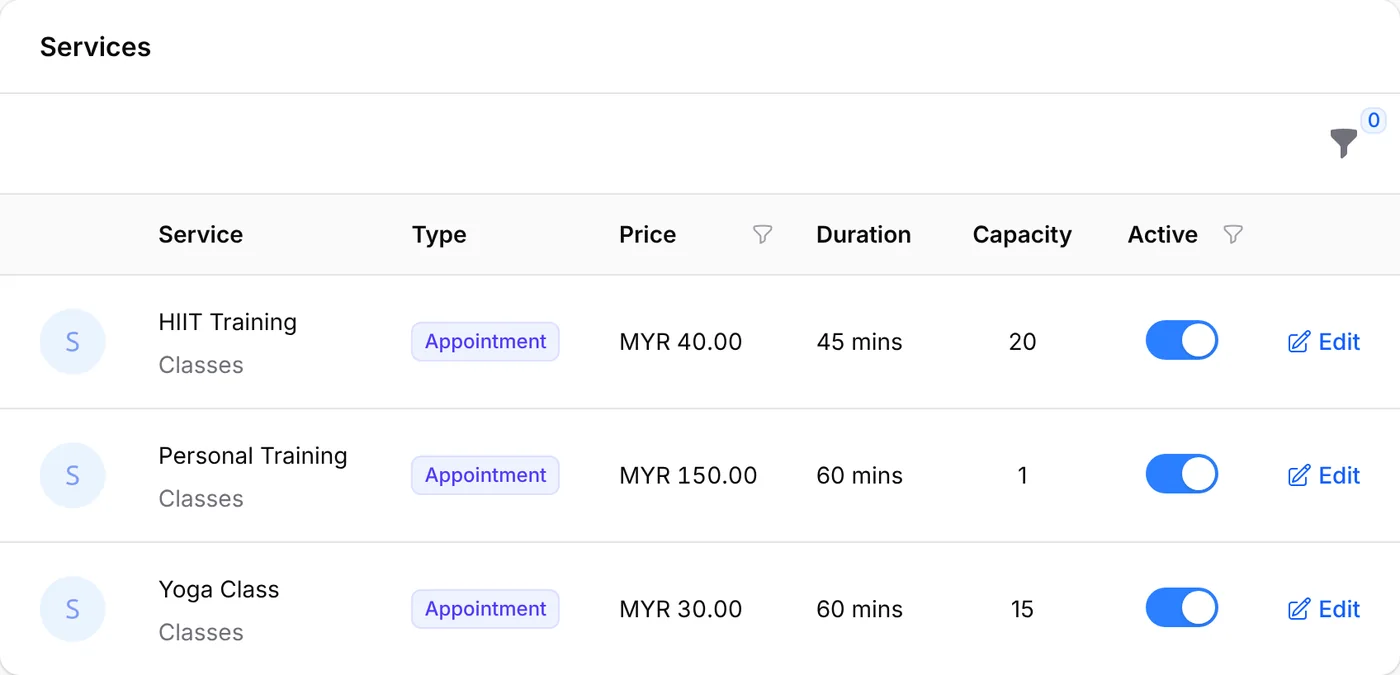Disable the Personal Training active toggle
The image size is (1400, 675).
[1181, 474]
